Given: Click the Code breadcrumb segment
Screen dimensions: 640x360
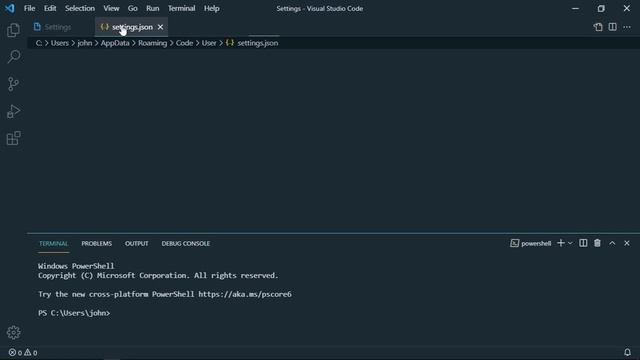Looking at the screenshot, I should click(184, 43).
